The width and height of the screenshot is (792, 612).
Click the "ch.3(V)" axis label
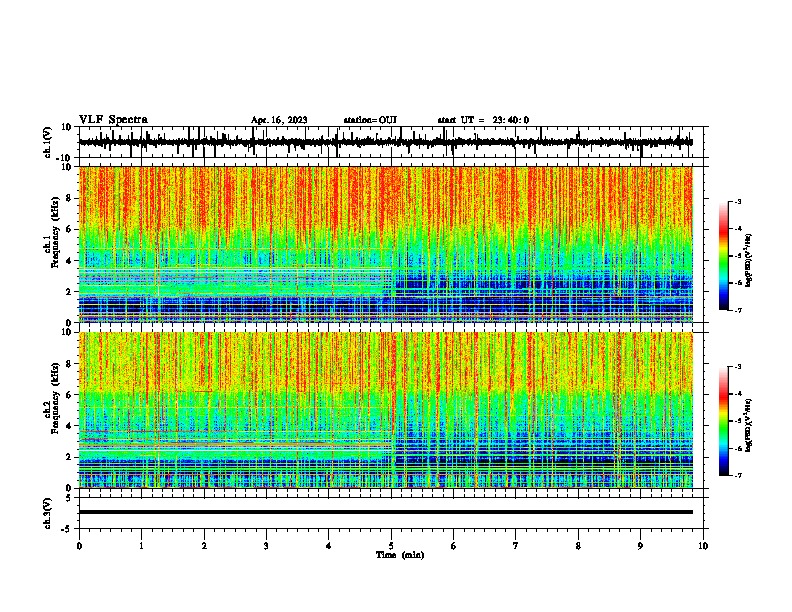click(47, 513)
